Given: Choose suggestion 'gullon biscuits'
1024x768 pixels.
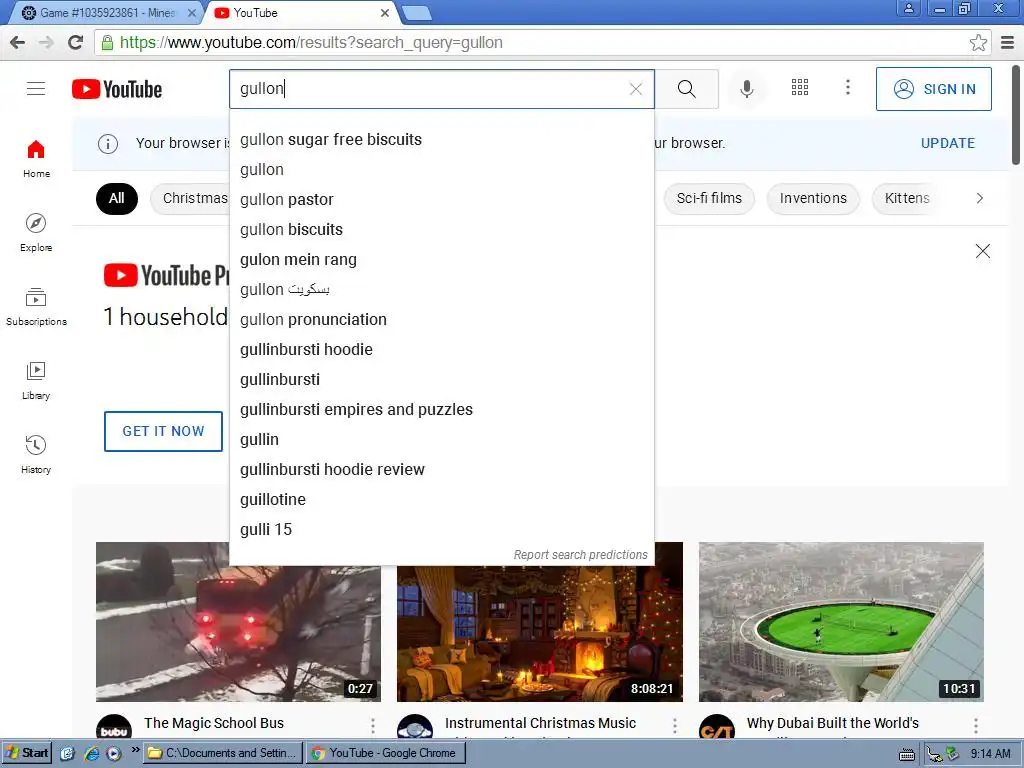Looking at the screenshot, I should (441, 230).
